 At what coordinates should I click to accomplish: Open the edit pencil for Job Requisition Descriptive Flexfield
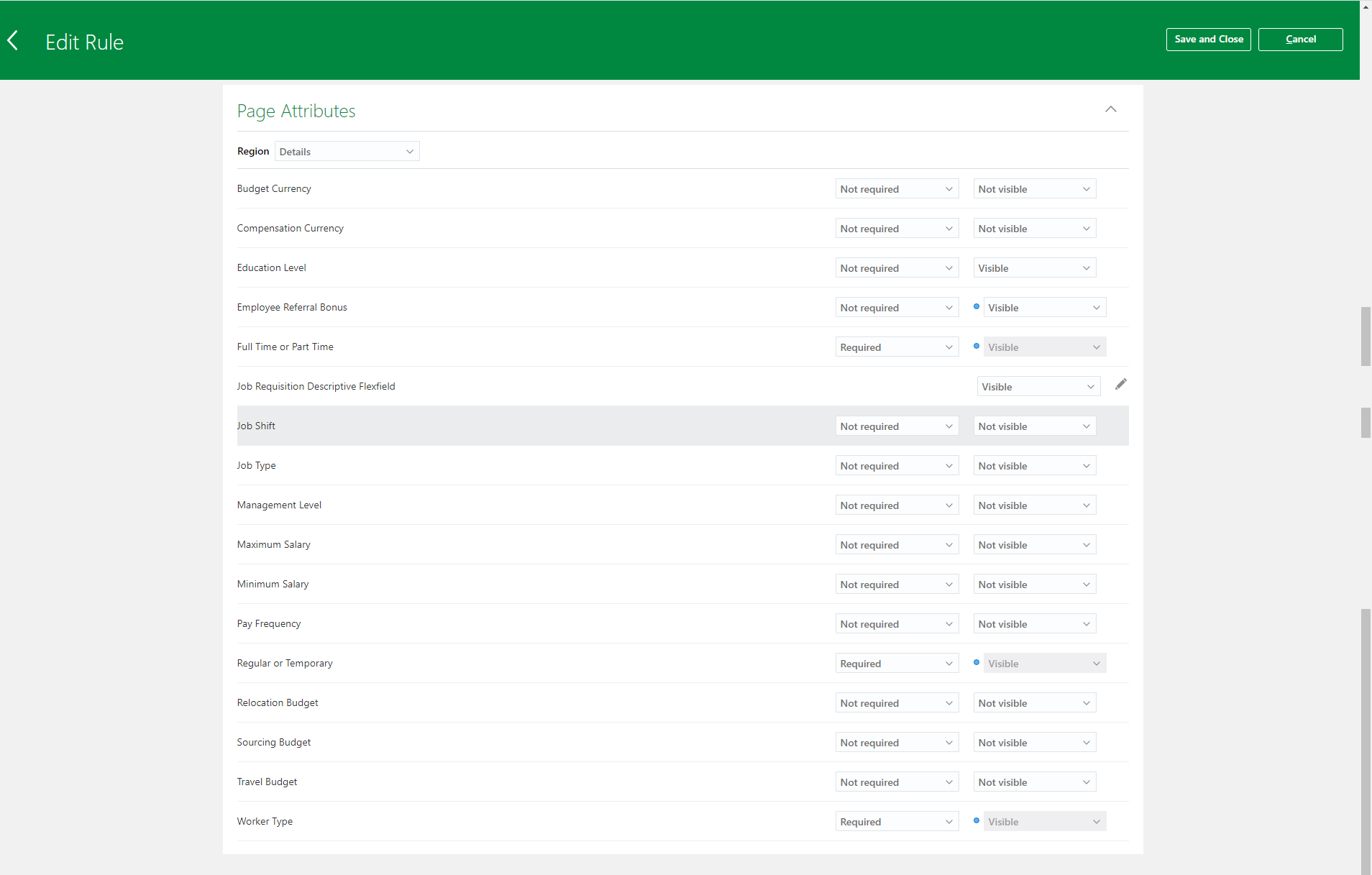(x=1121, y=385)
